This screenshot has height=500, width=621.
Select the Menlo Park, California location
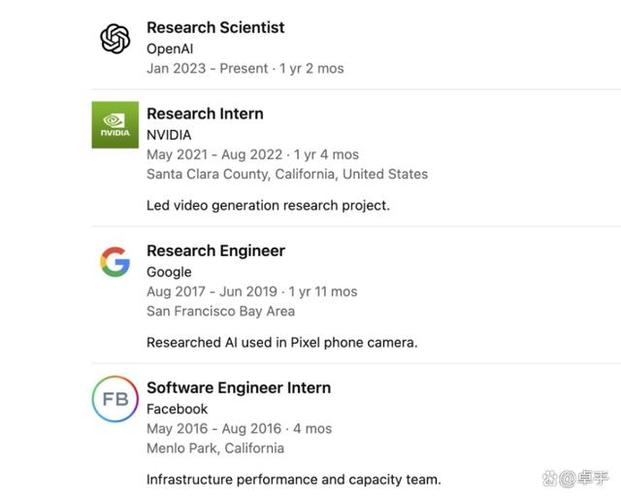(x=215, y=448)
